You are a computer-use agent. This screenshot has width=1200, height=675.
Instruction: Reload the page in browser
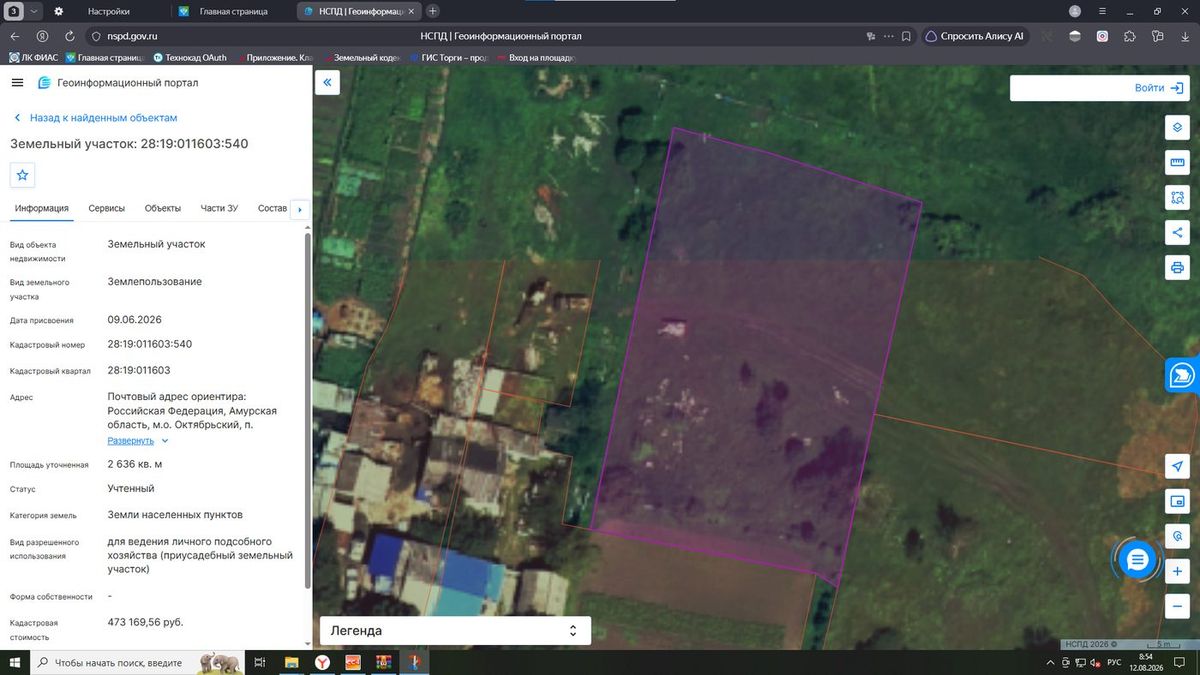70,36
